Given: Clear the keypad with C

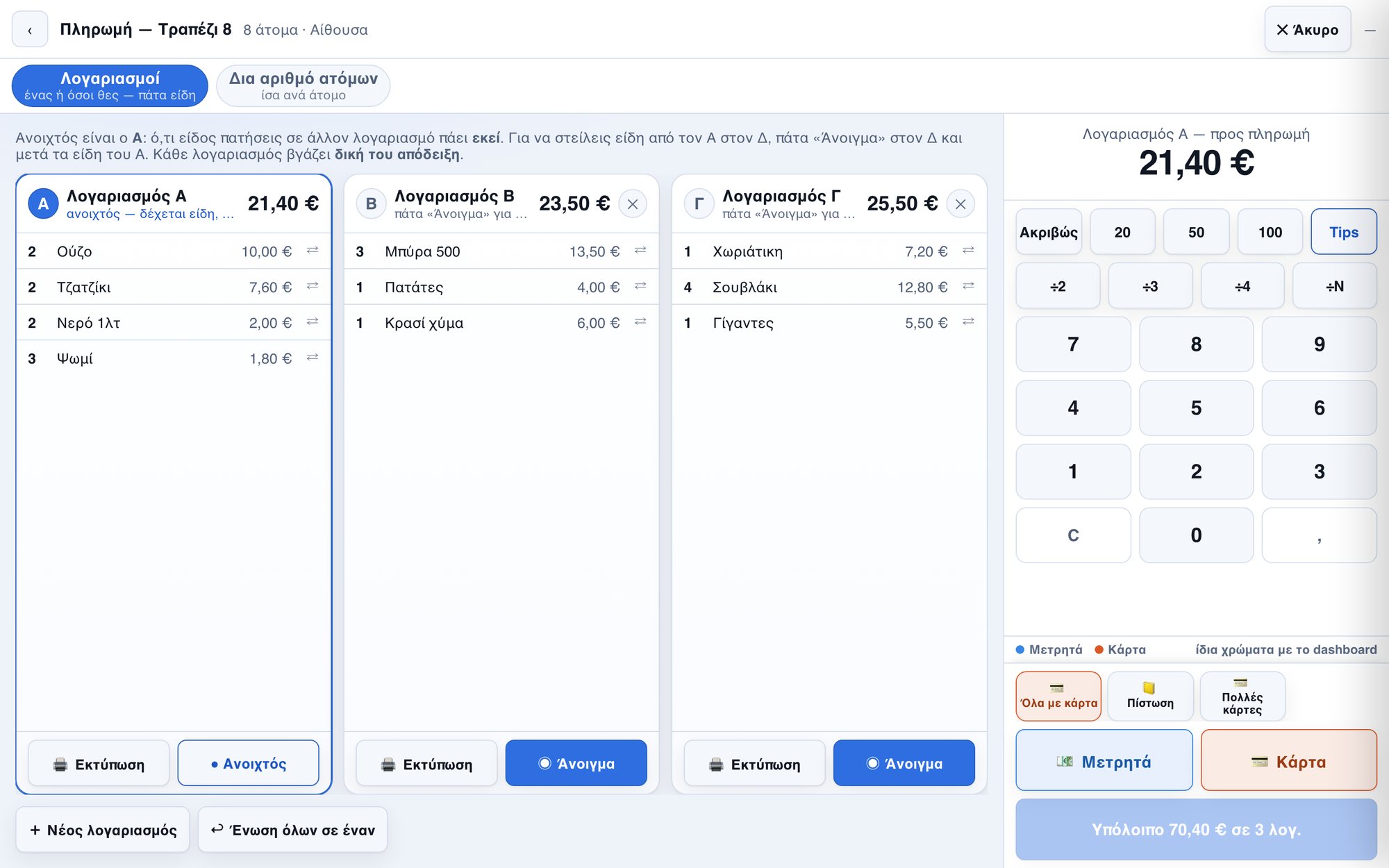Looking at the screenshot, I should click(x=1073, y=535).
